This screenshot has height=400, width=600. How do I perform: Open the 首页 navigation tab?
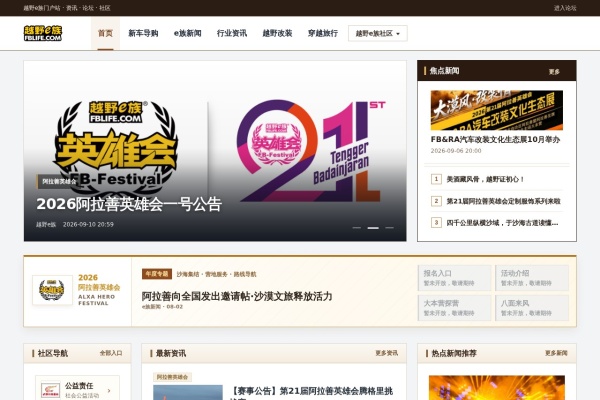click(x=105, y=33)
